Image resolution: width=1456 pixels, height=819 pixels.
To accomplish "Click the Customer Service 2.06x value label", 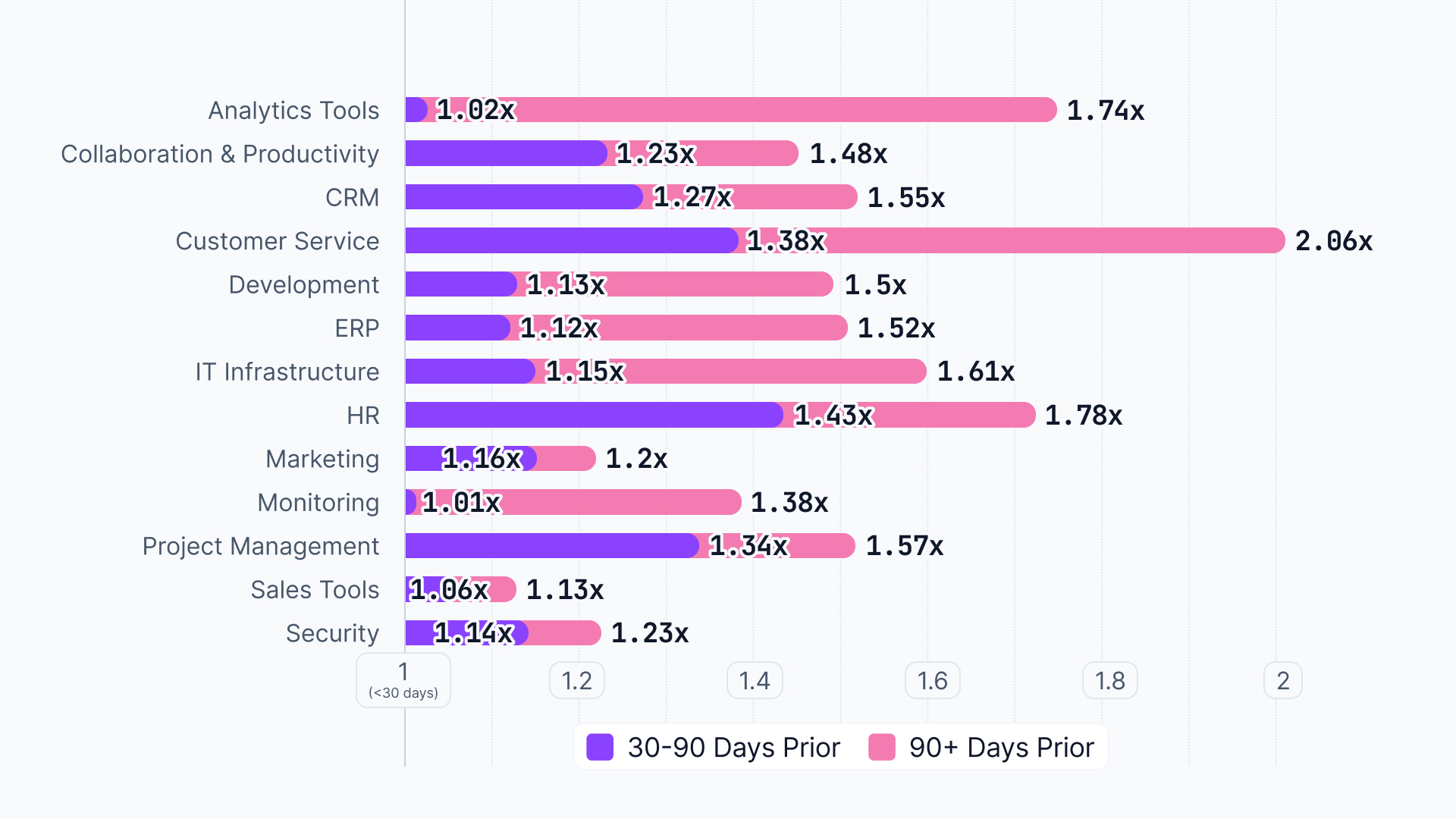I will pos(1333,241).
